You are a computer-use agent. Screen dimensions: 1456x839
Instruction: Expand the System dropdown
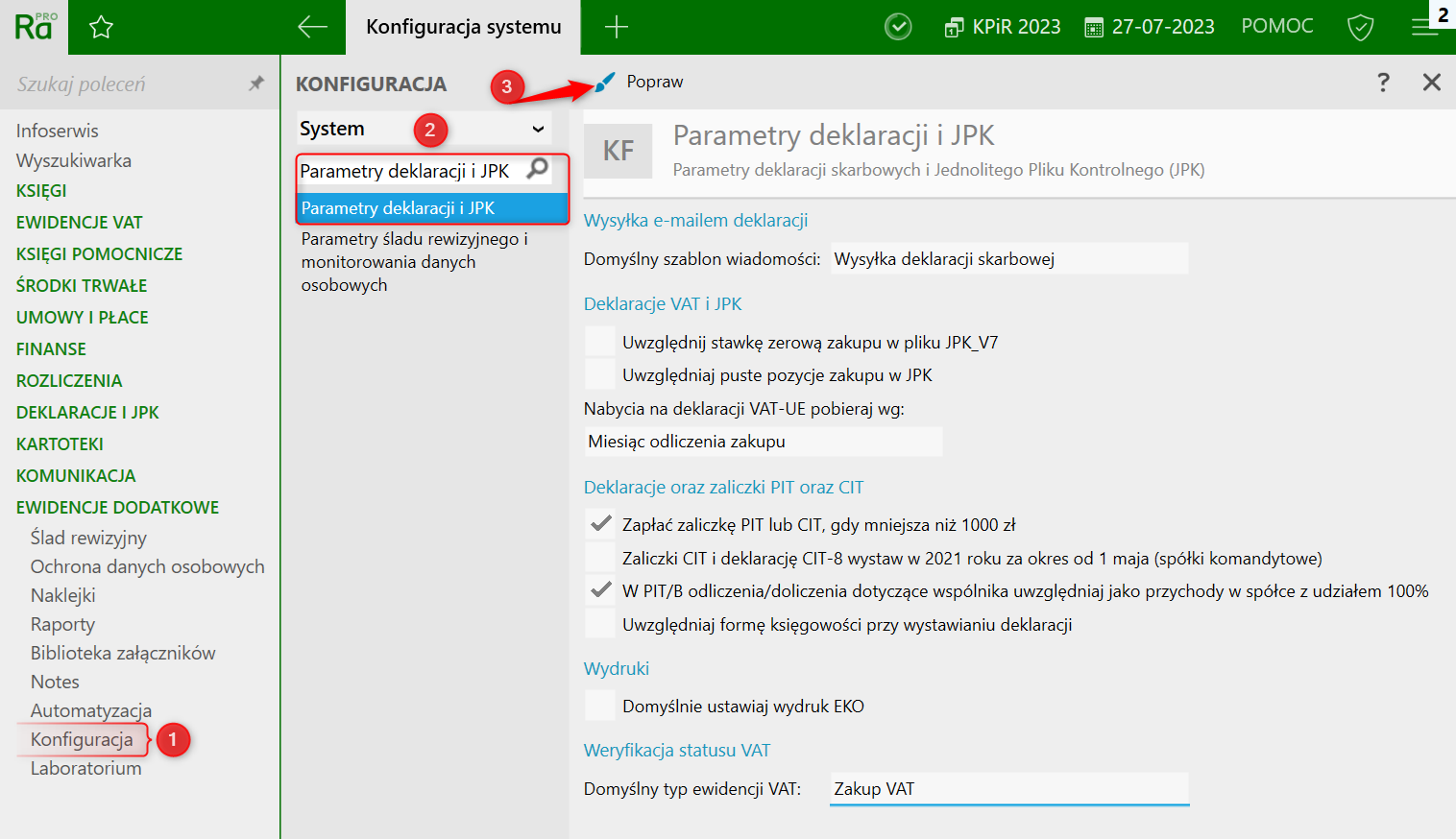425,129
